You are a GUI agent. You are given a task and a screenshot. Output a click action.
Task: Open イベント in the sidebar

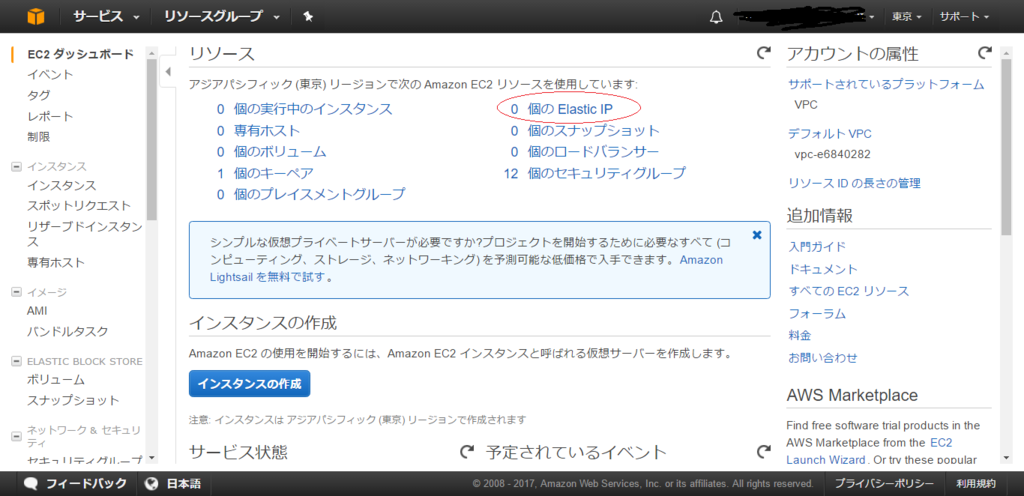coord(50,74)
